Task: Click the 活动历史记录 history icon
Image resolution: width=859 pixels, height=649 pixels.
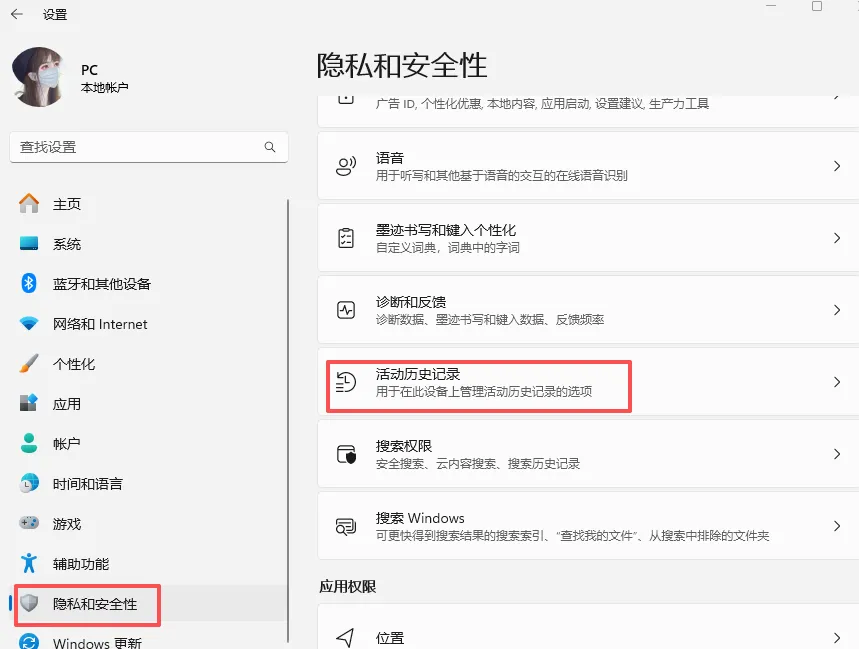Action: pos(346,382)
